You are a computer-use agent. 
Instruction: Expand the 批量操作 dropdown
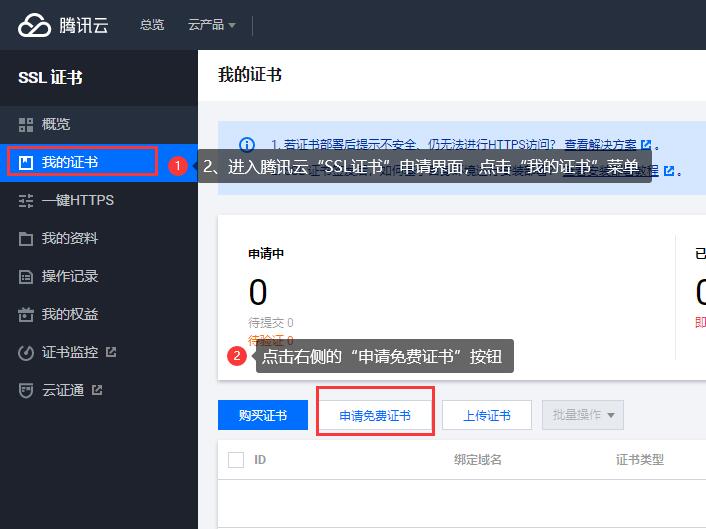tap(583, 415)
